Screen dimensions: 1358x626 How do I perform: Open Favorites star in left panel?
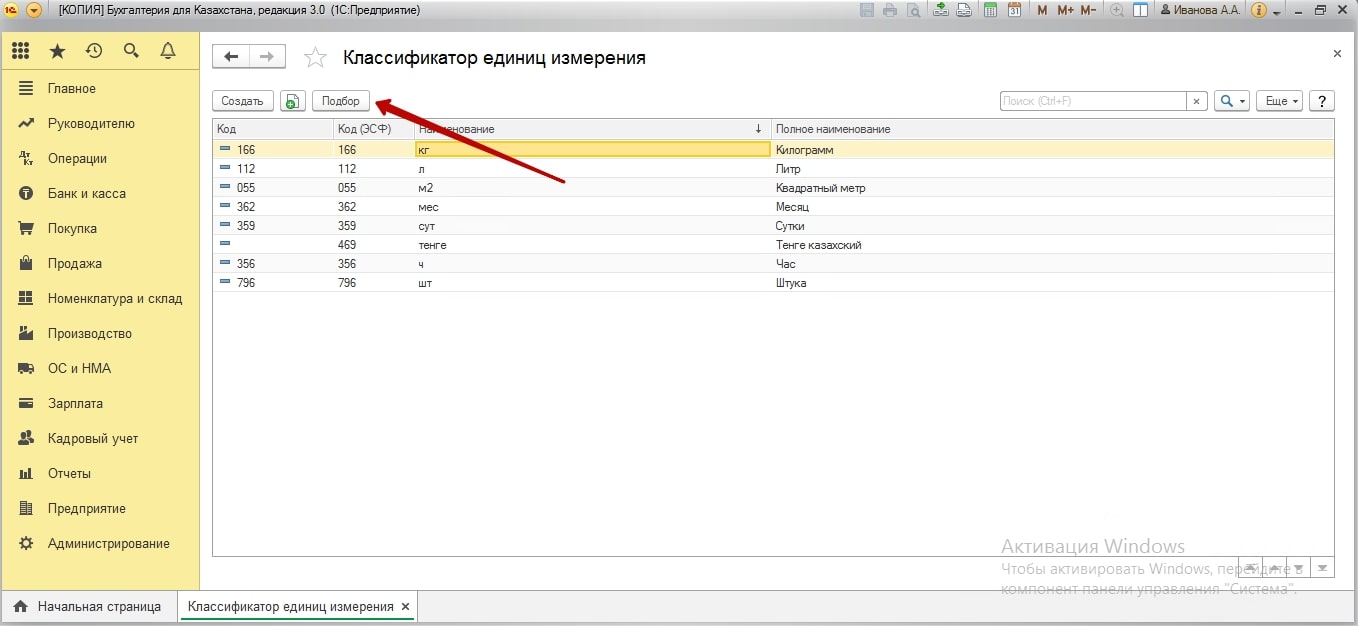(58, 51)
